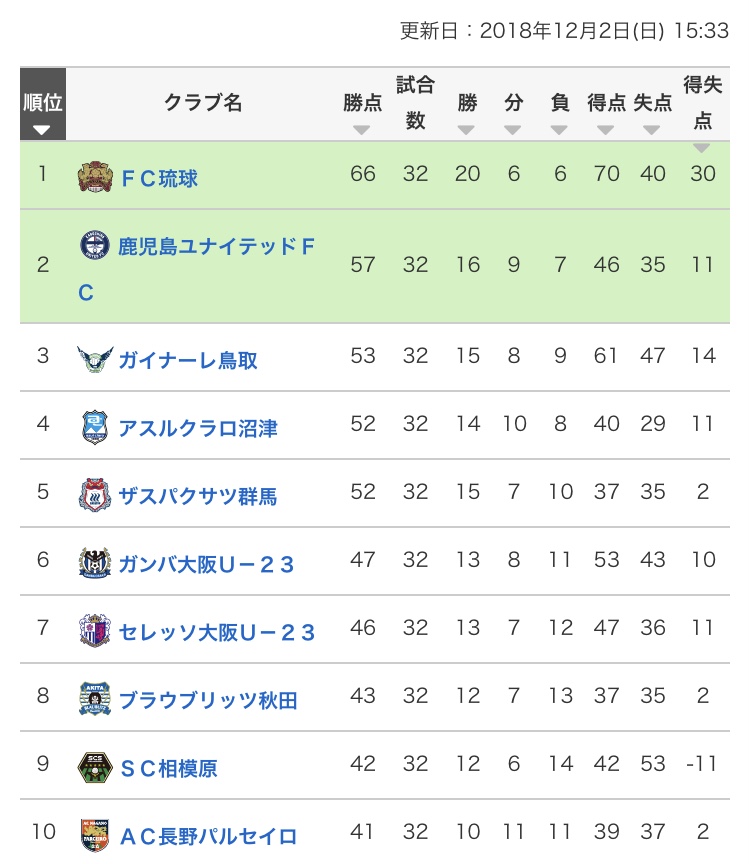
Task: Click the 勝 wins column header
Action: (x=467, y=103)
